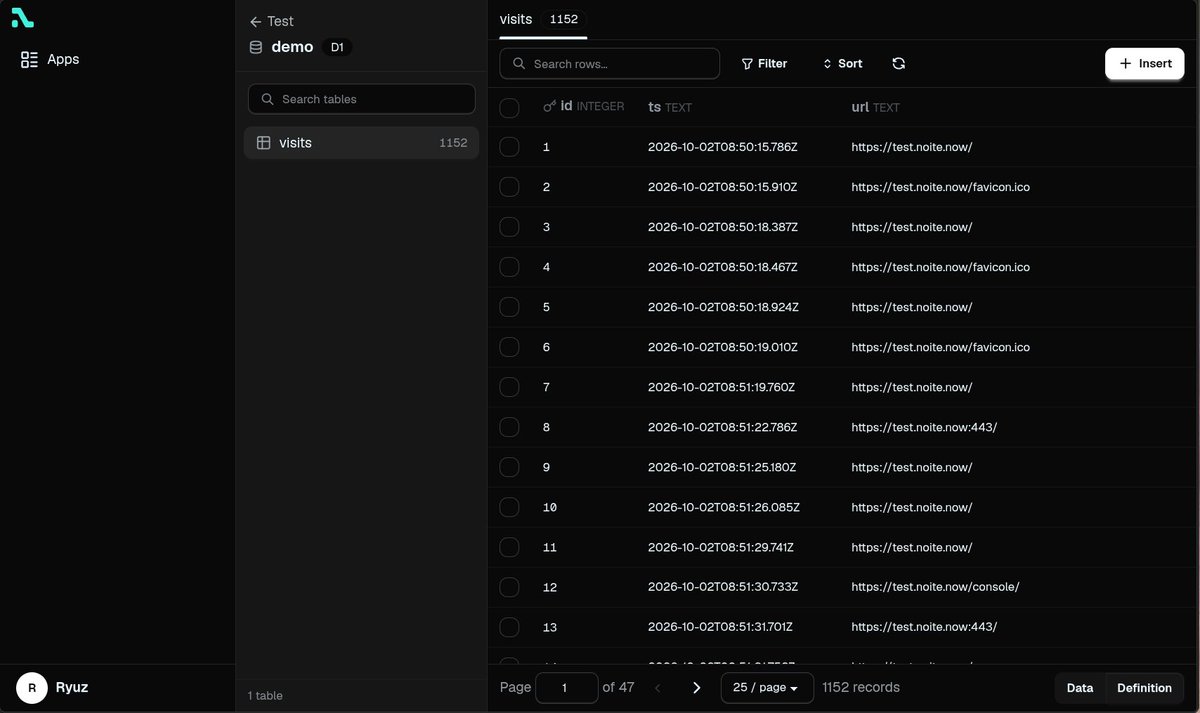The width and height of the screenshot is (1200, 713).
Task: Open the Apps section in sidebar
Action: pos(50,59)
